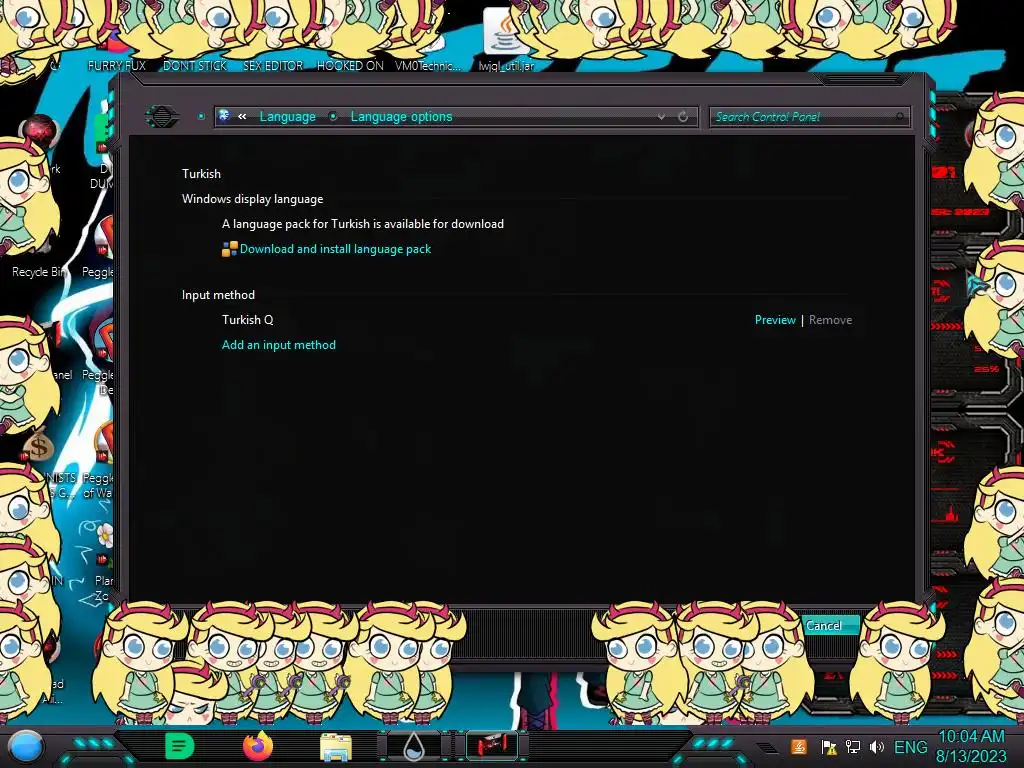Select the Language options breadcrumb
This screenshot has width=1024, height=768.
(x=401, y=116)
